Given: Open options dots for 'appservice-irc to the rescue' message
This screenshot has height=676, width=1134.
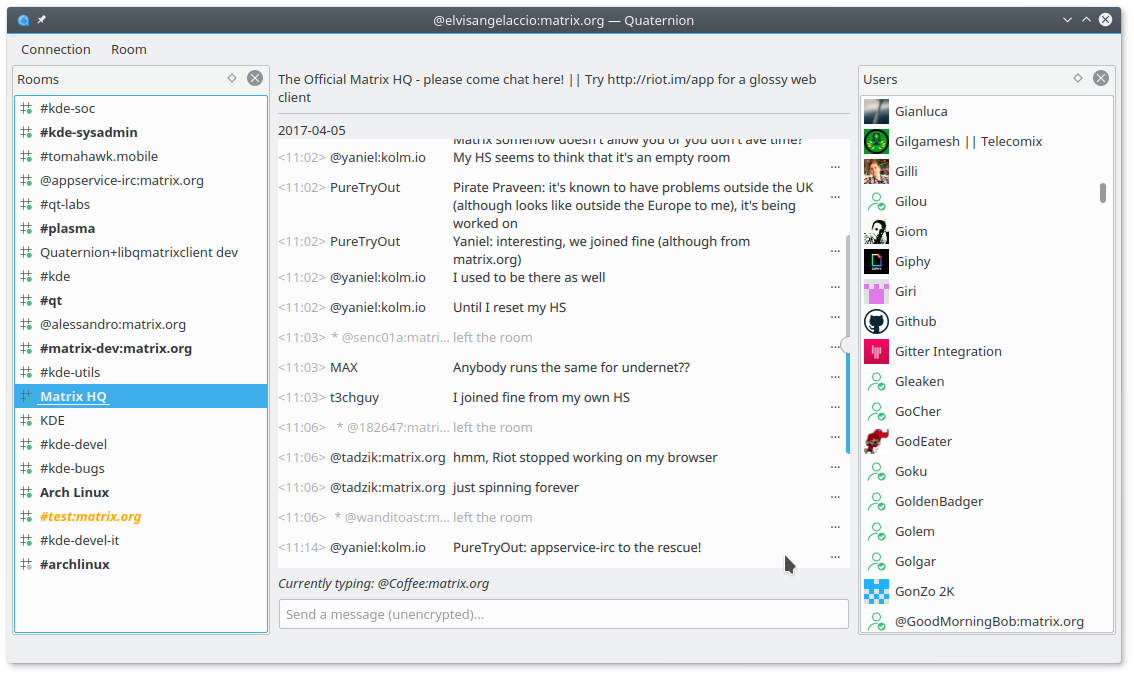Looking at the screenshot, I should tap(835, 557).
